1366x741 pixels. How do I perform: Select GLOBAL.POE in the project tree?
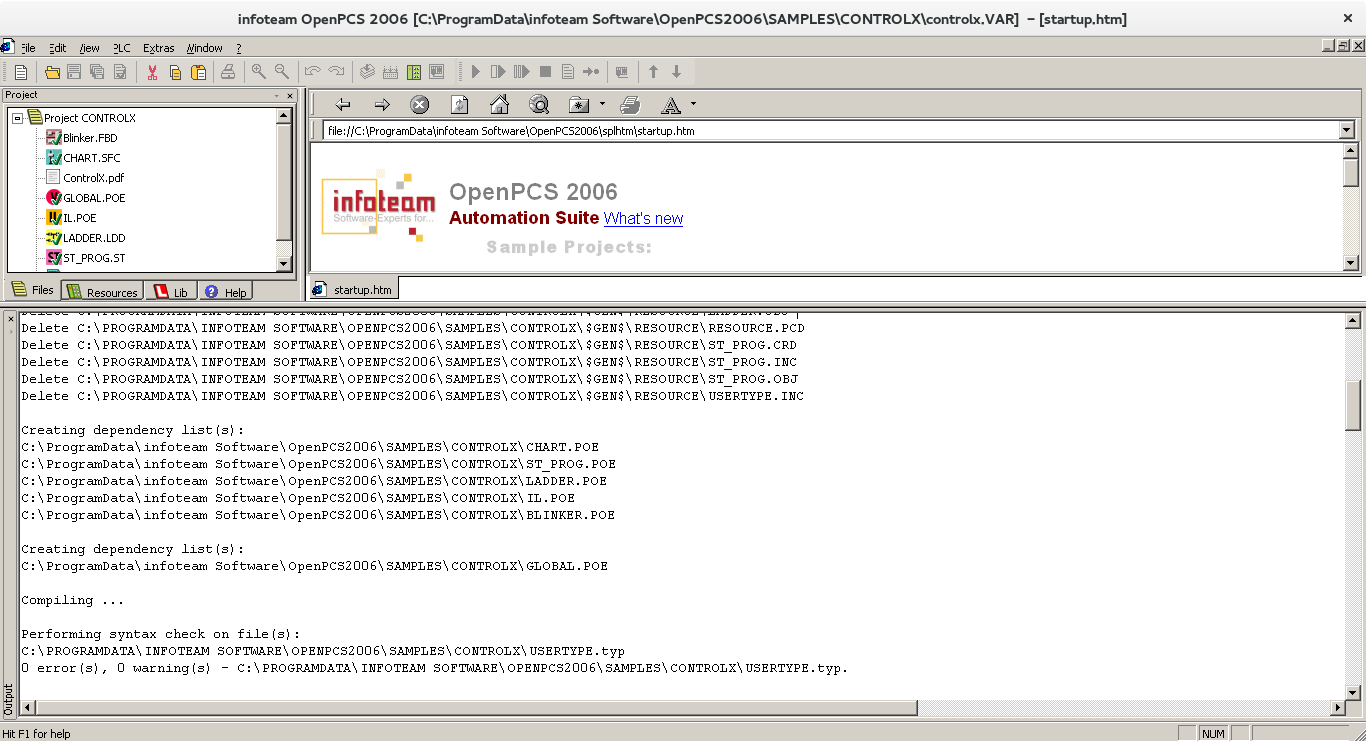point(94,198)
